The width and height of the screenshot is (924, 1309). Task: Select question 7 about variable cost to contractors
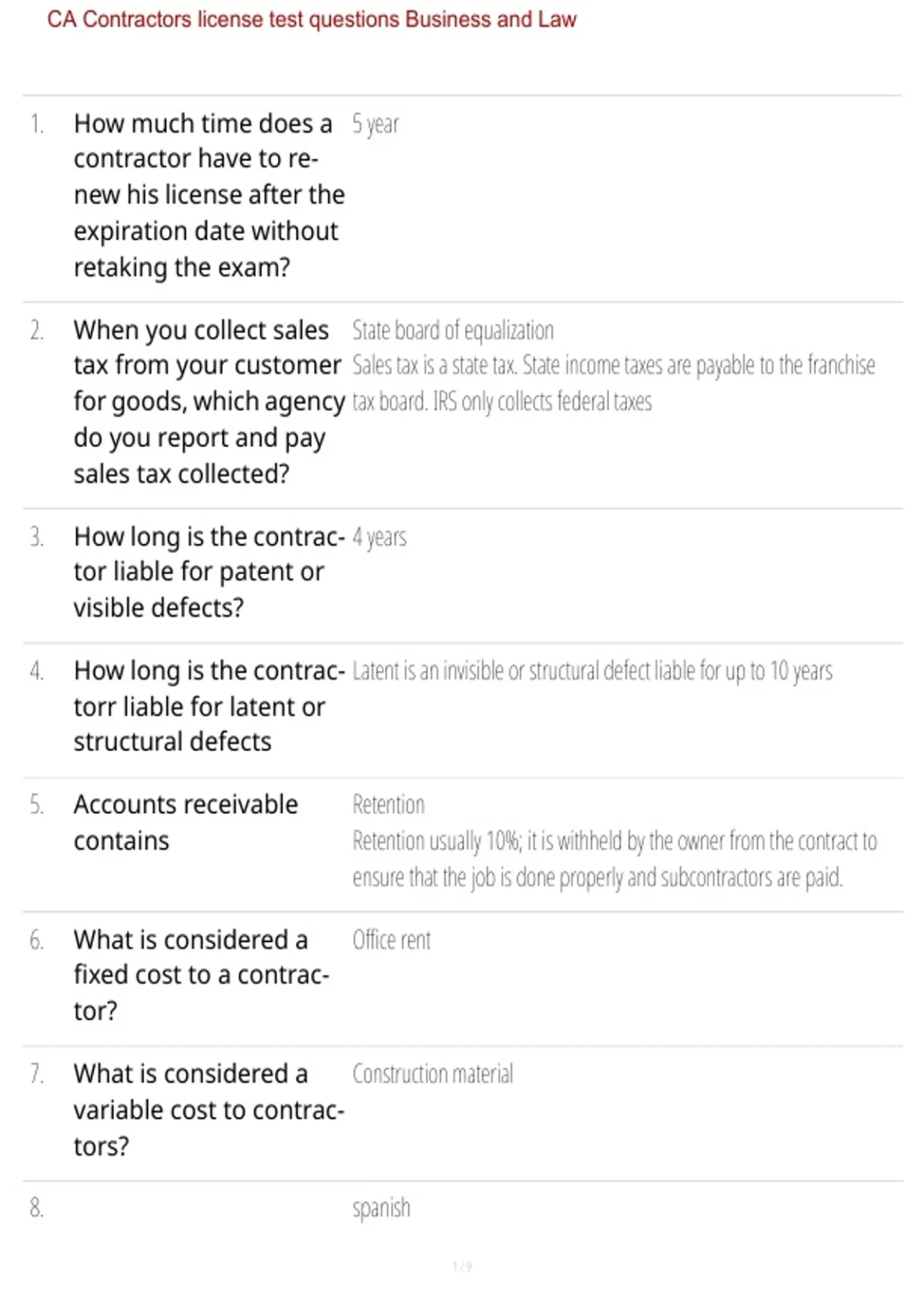point(209,1110)
